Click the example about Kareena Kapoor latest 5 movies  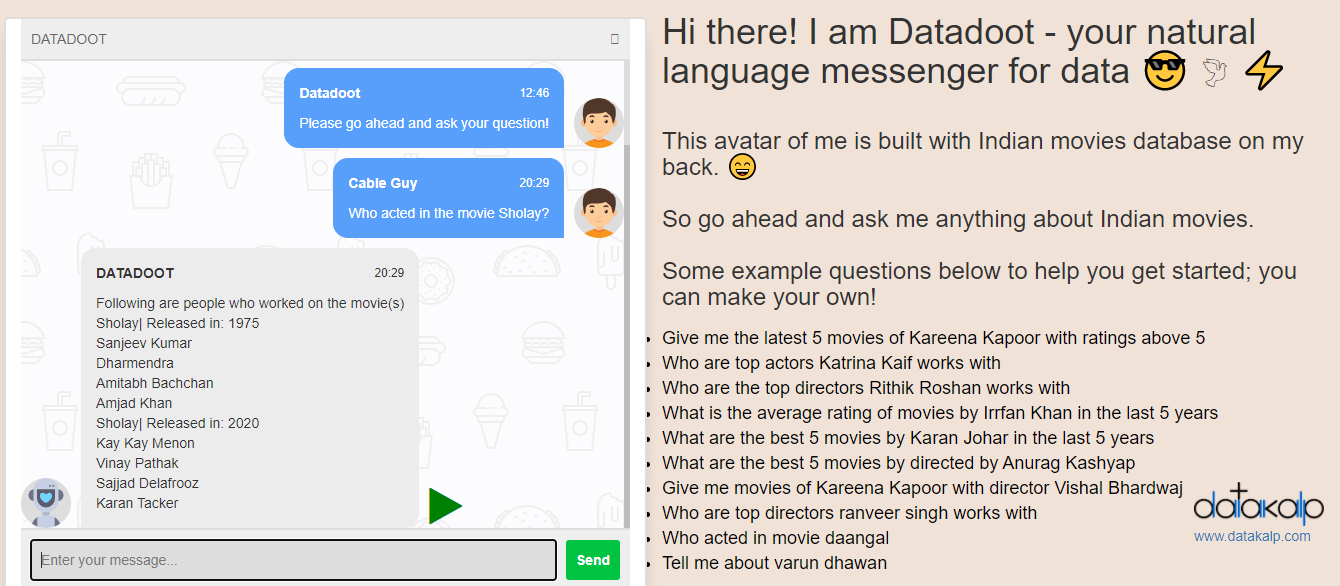934,338
